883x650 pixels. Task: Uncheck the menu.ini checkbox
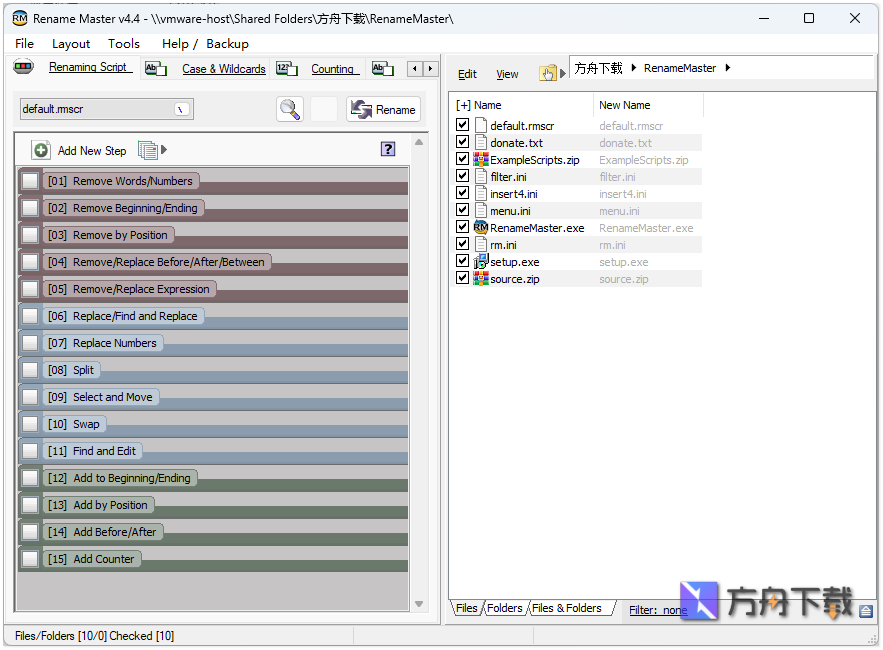click(x=462, y=210)
